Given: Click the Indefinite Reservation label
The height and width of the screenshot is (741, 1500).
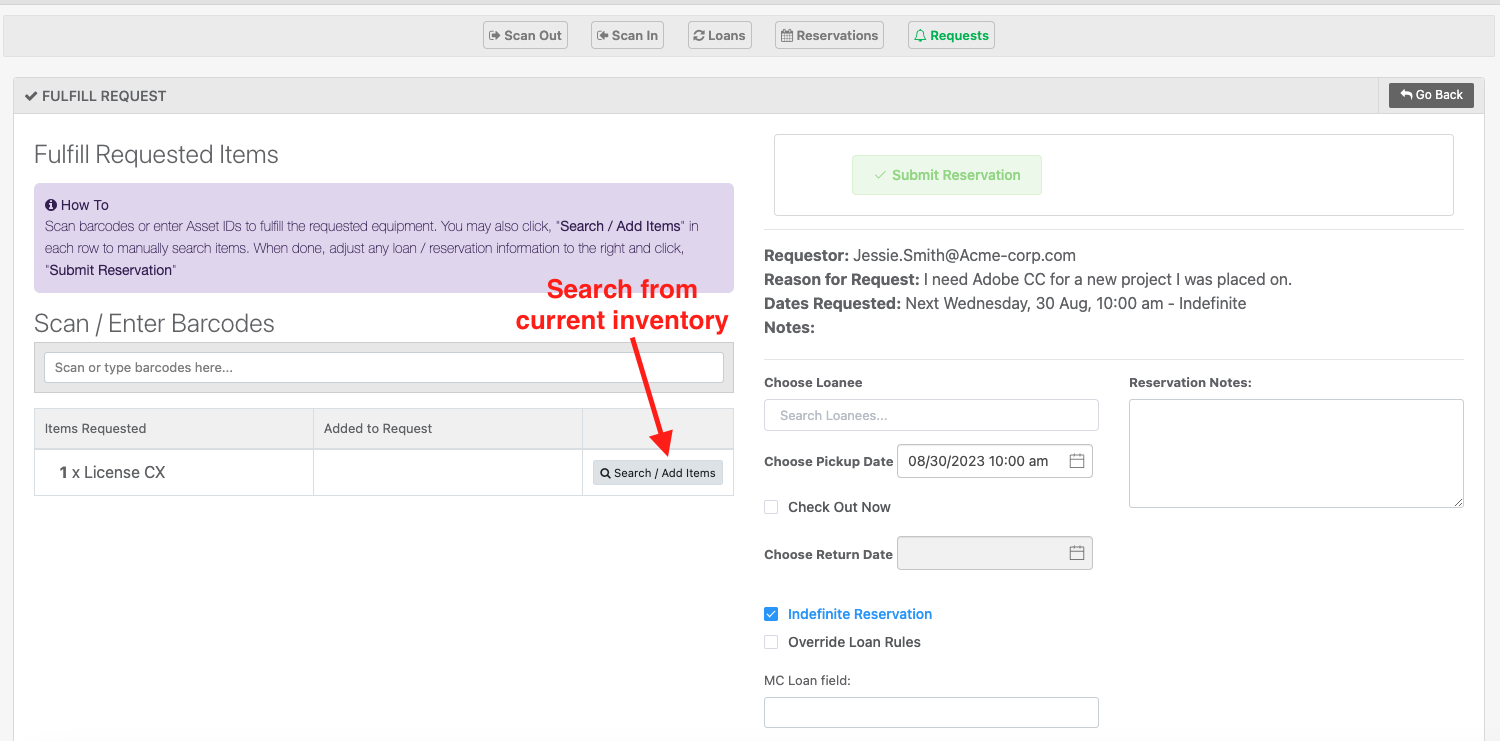Looking at the screenshot, I should tap(860, 614).
